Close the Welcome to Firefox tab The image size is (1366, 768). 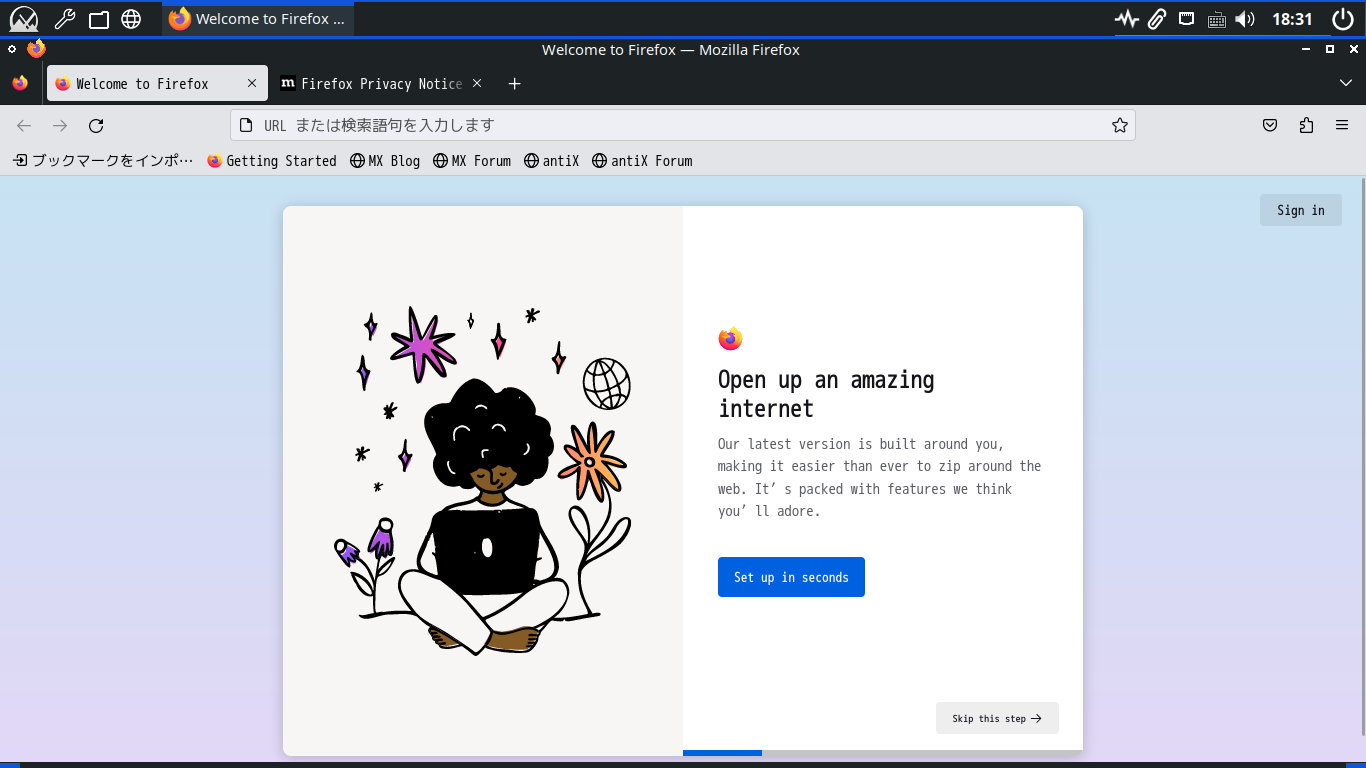click(x=252, y=84)
